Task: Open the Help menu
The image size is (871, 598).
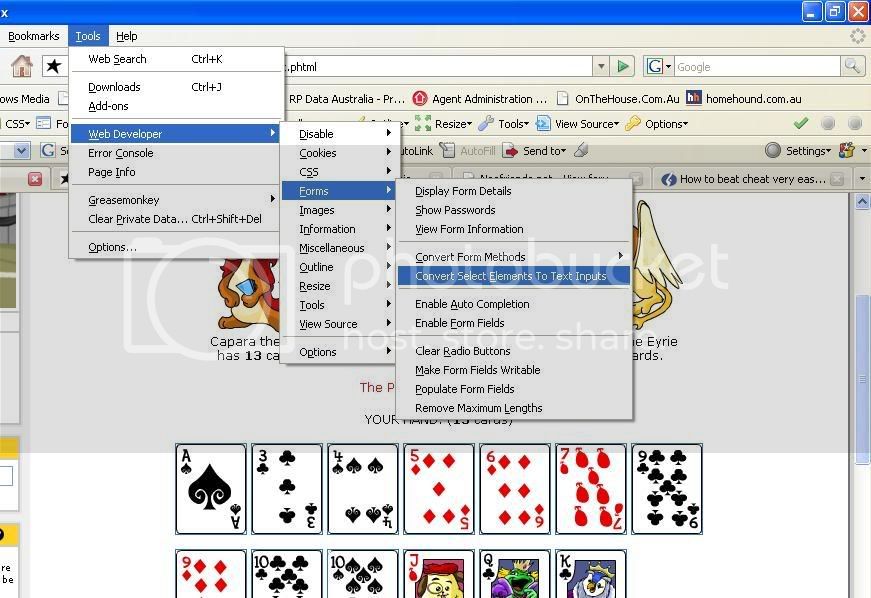Action: tap(126, 36)
